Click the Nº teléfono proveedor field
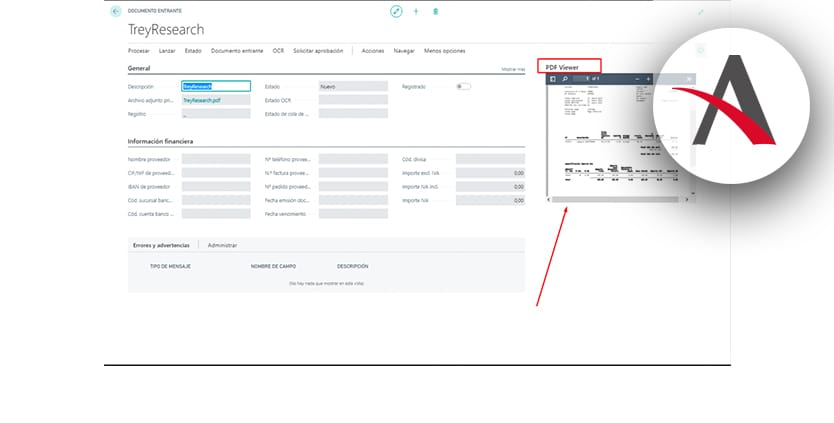This screenshot has width=834, height=423. pos(353,159)
